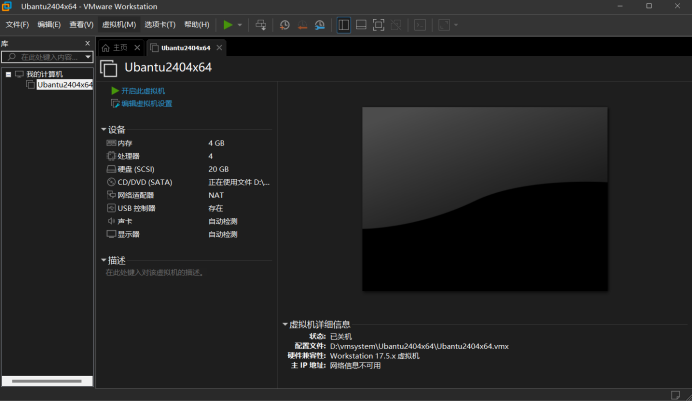Screen dimensions: 692x401
Task: Click the library horizontal scrollbar
Action: [x=47, y=381]
